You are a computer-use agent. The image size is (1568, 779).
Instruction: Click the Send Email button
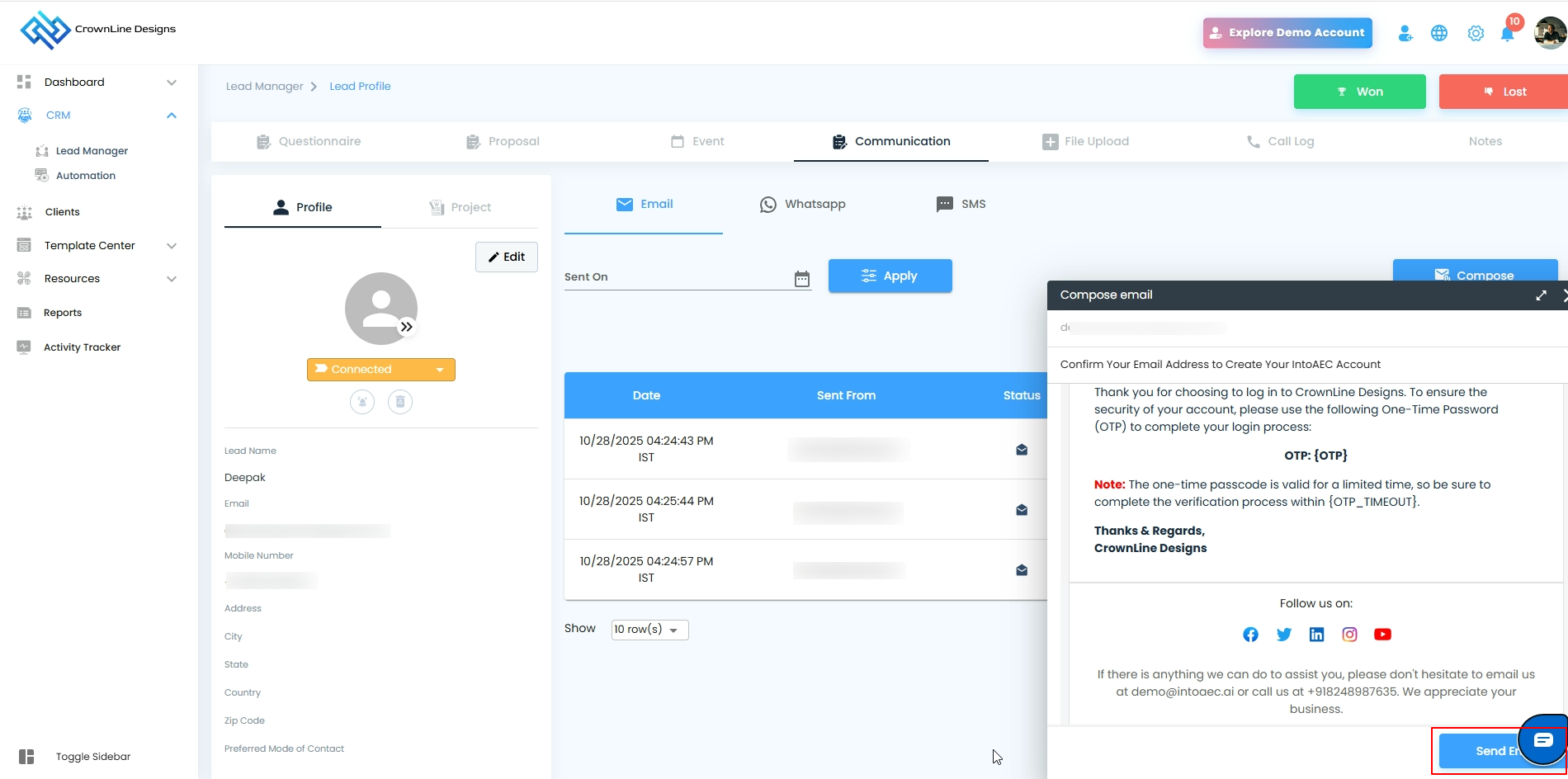[x=1498, y=751]
